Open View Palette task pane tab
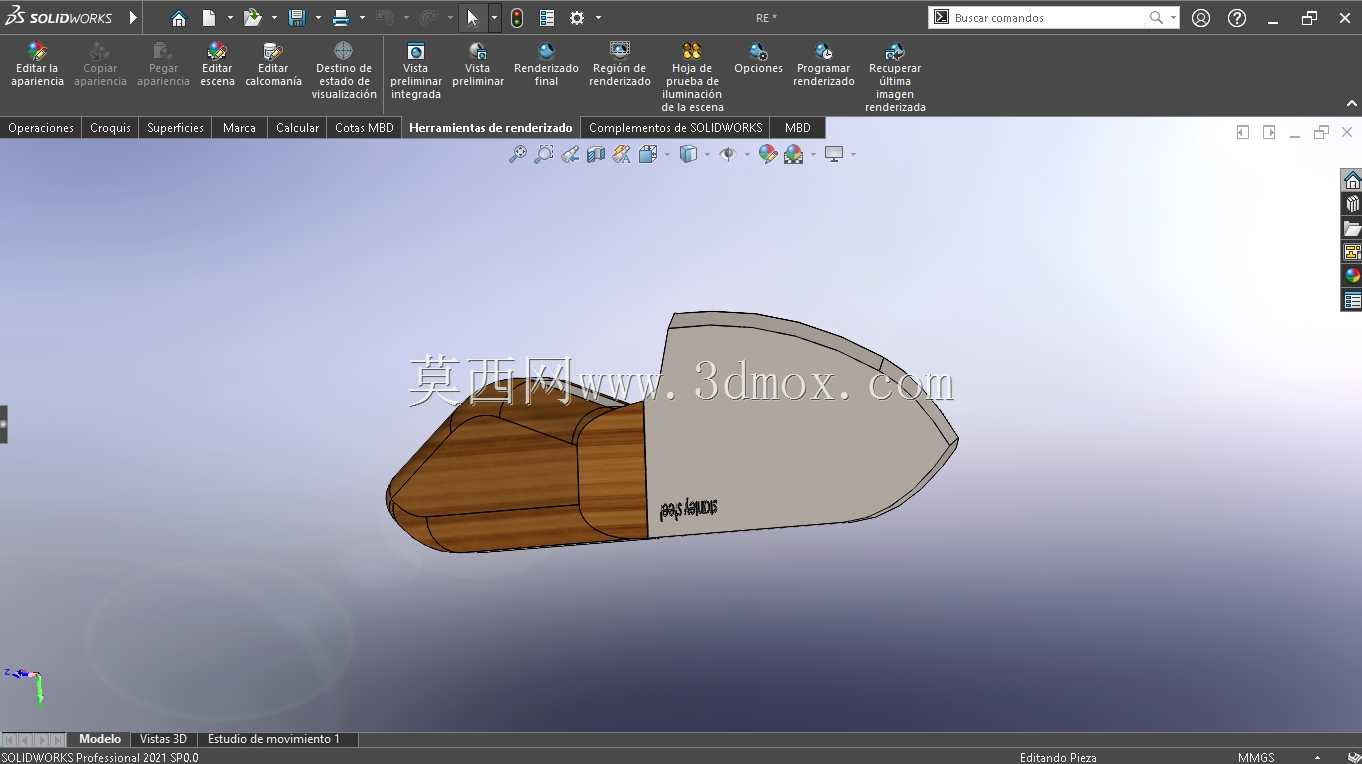The width and height of the screenshot is (1362, 764). coord(1352,252)
